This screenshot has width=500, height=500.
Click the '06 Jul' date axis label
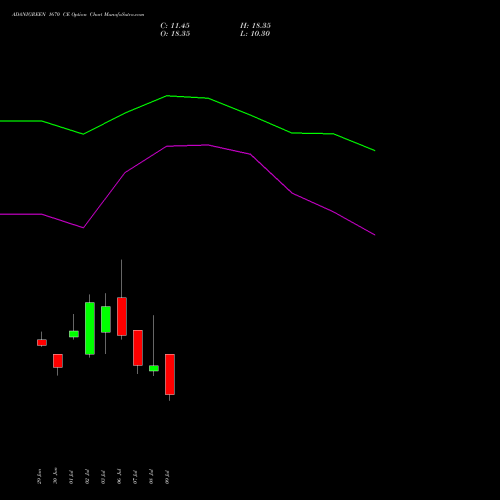click(119, 477)
